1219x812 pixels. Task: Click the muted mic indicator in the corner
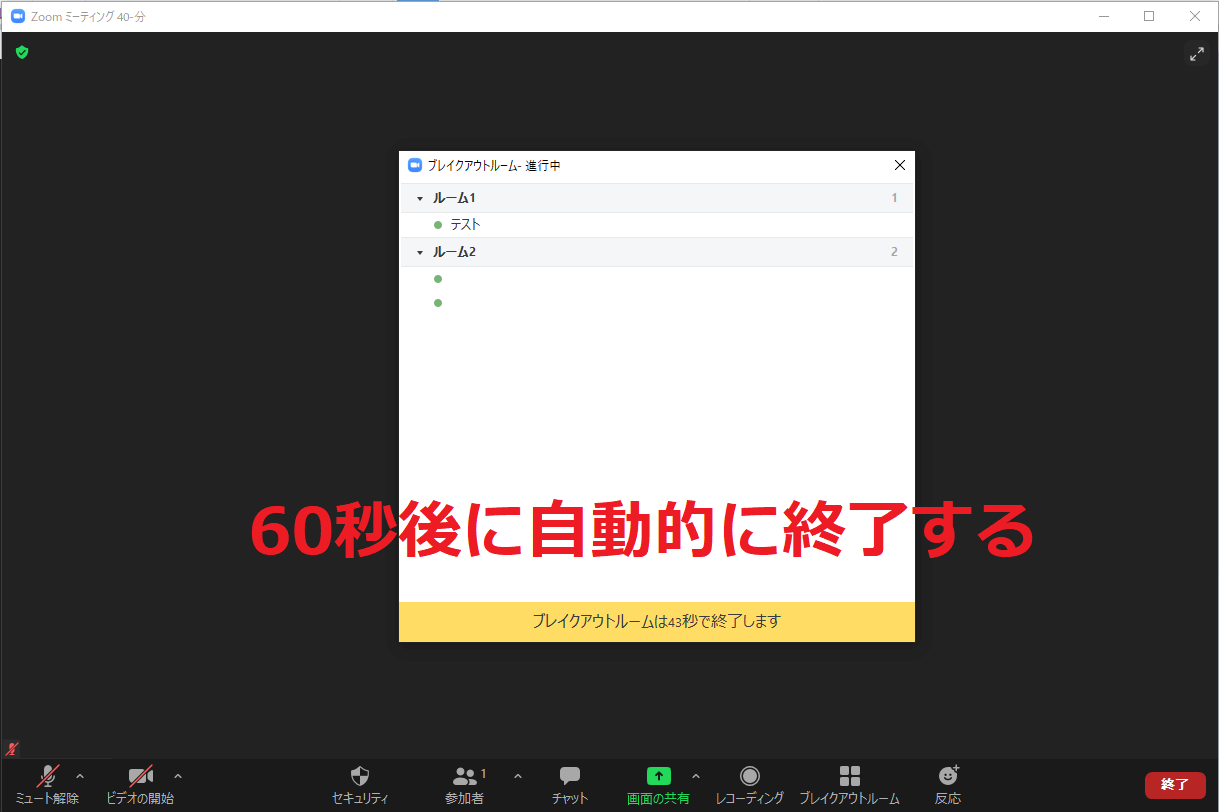12,748
